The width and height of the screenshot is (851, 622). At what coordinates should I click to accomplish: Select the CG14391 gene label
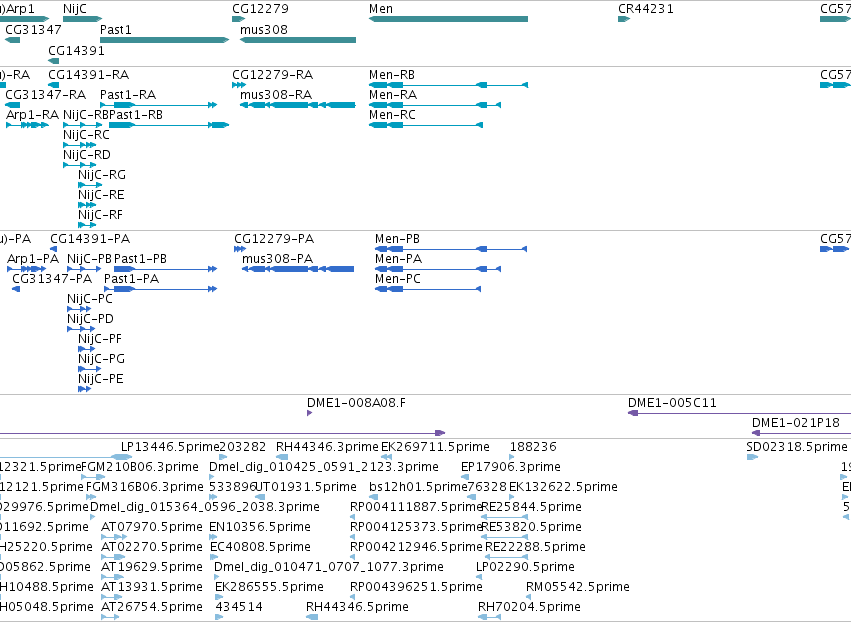77,50
